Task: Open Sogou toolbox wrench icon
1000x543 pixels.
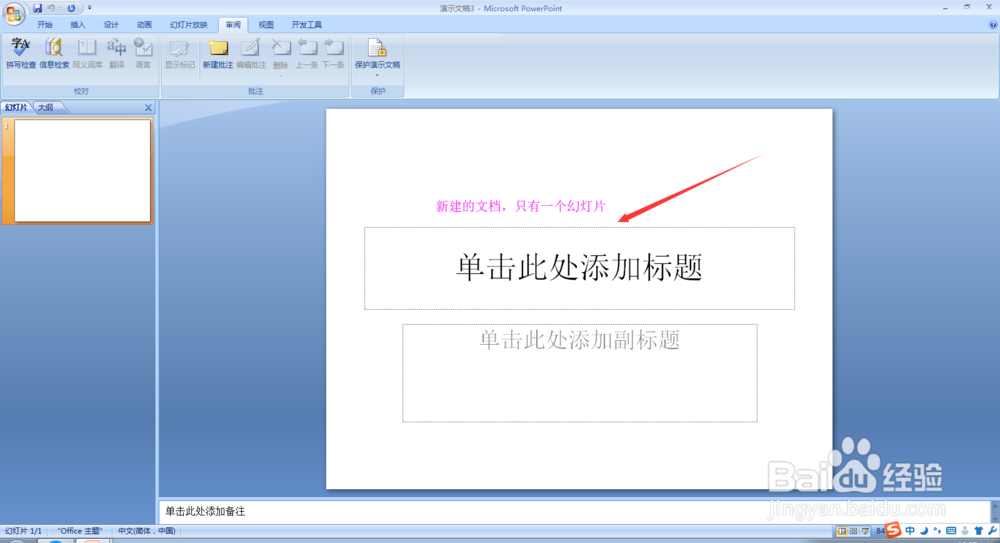Action: [x=992, y=530]
